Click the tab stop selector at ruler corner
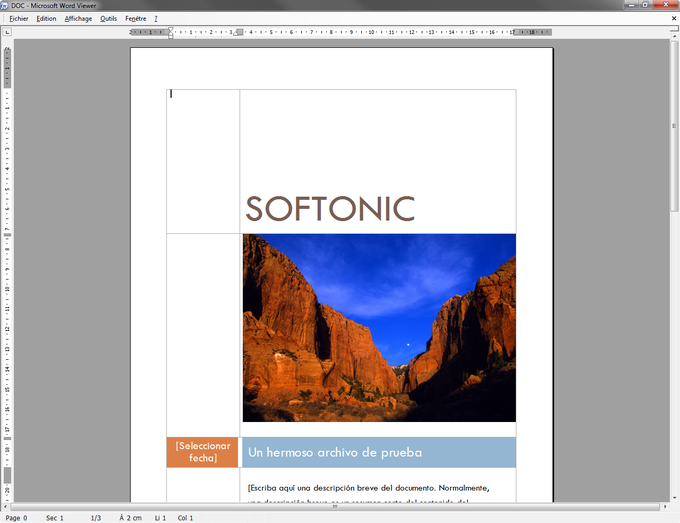This screenshot has height=523, width=680. pyautogui.click(x=7, y=32)
